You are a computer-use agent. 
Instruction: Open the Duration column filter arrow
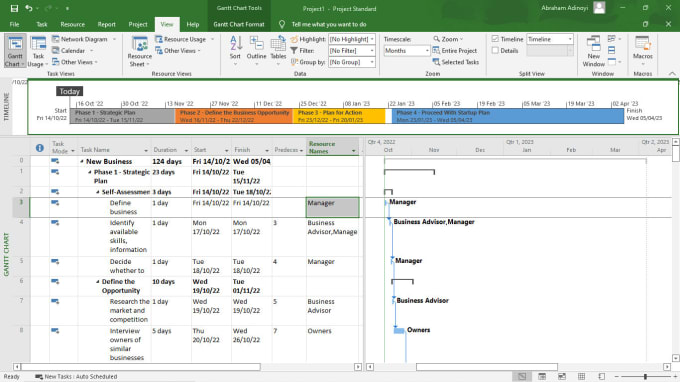point(186,150)
